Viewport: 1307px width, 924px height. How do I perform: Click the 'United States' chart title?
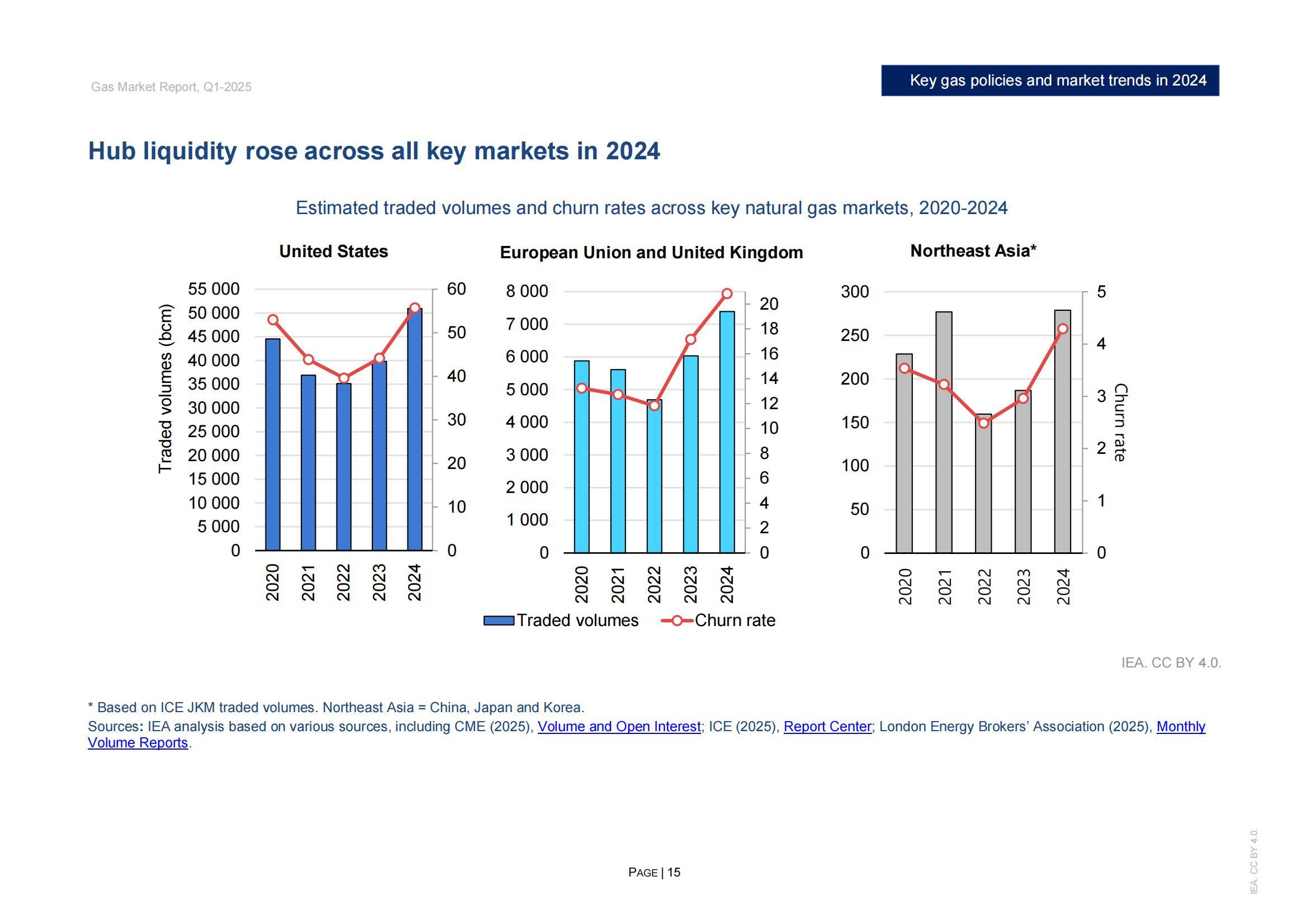click(x=334, y=251)
